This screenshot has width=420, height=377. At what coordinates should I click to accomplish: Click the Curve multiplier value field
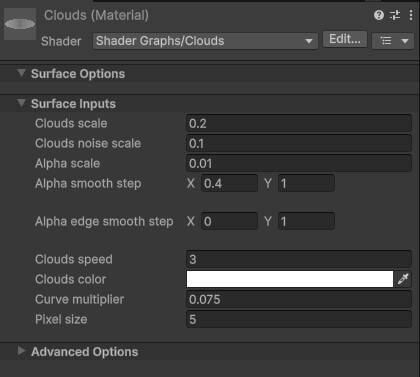point(299,299)
